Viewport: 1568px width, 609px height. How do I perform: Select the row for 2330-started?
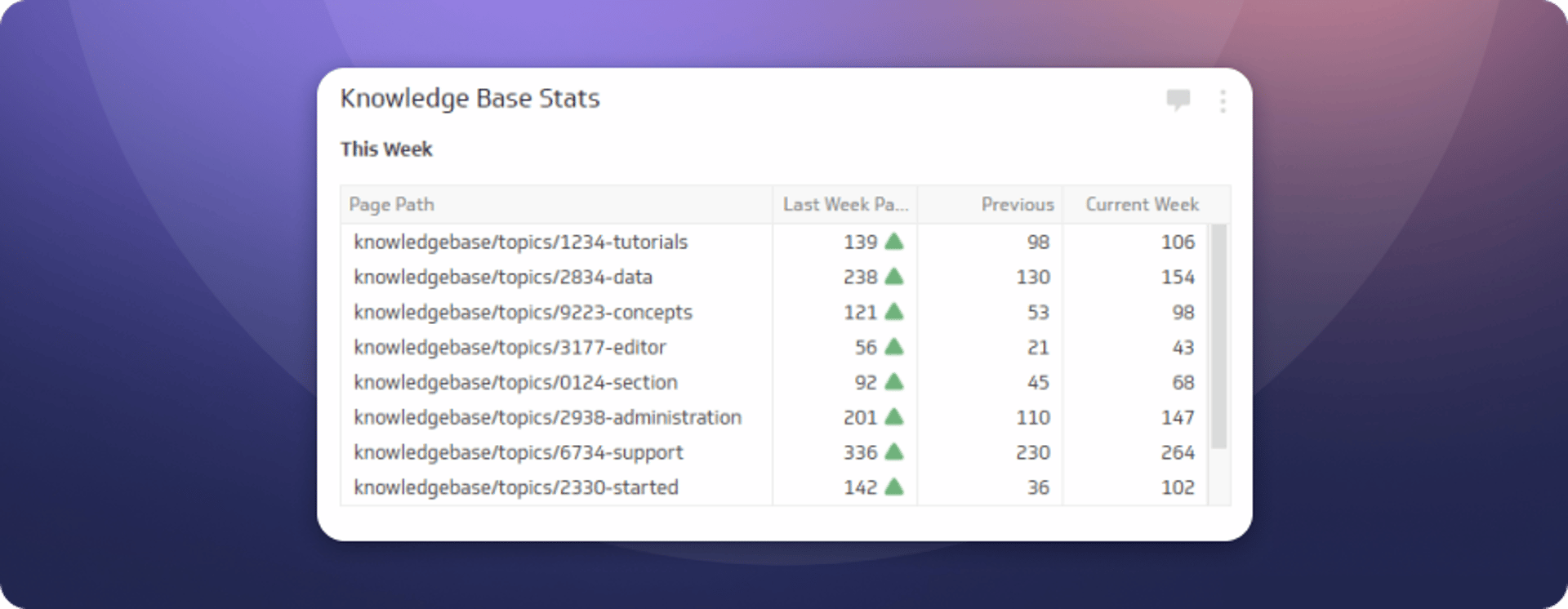coord(515,487)
